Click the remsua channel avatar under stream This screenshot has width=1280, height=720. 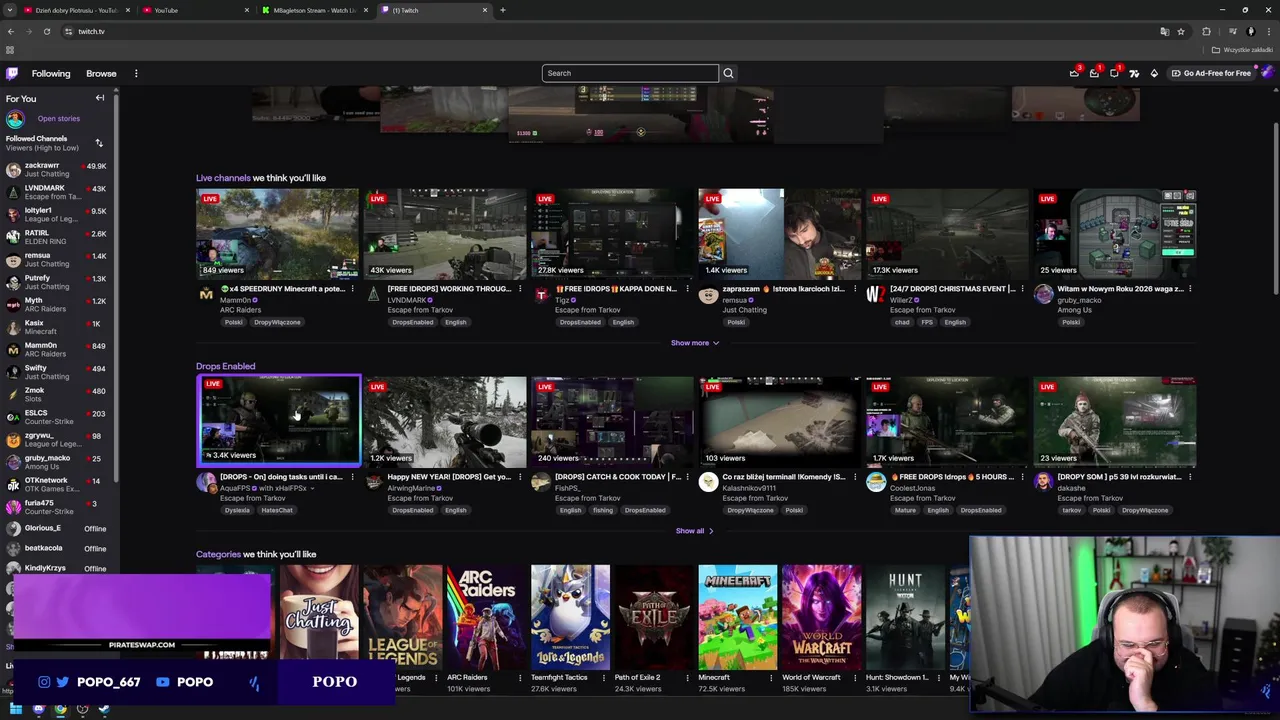click(x=708, y=294)
